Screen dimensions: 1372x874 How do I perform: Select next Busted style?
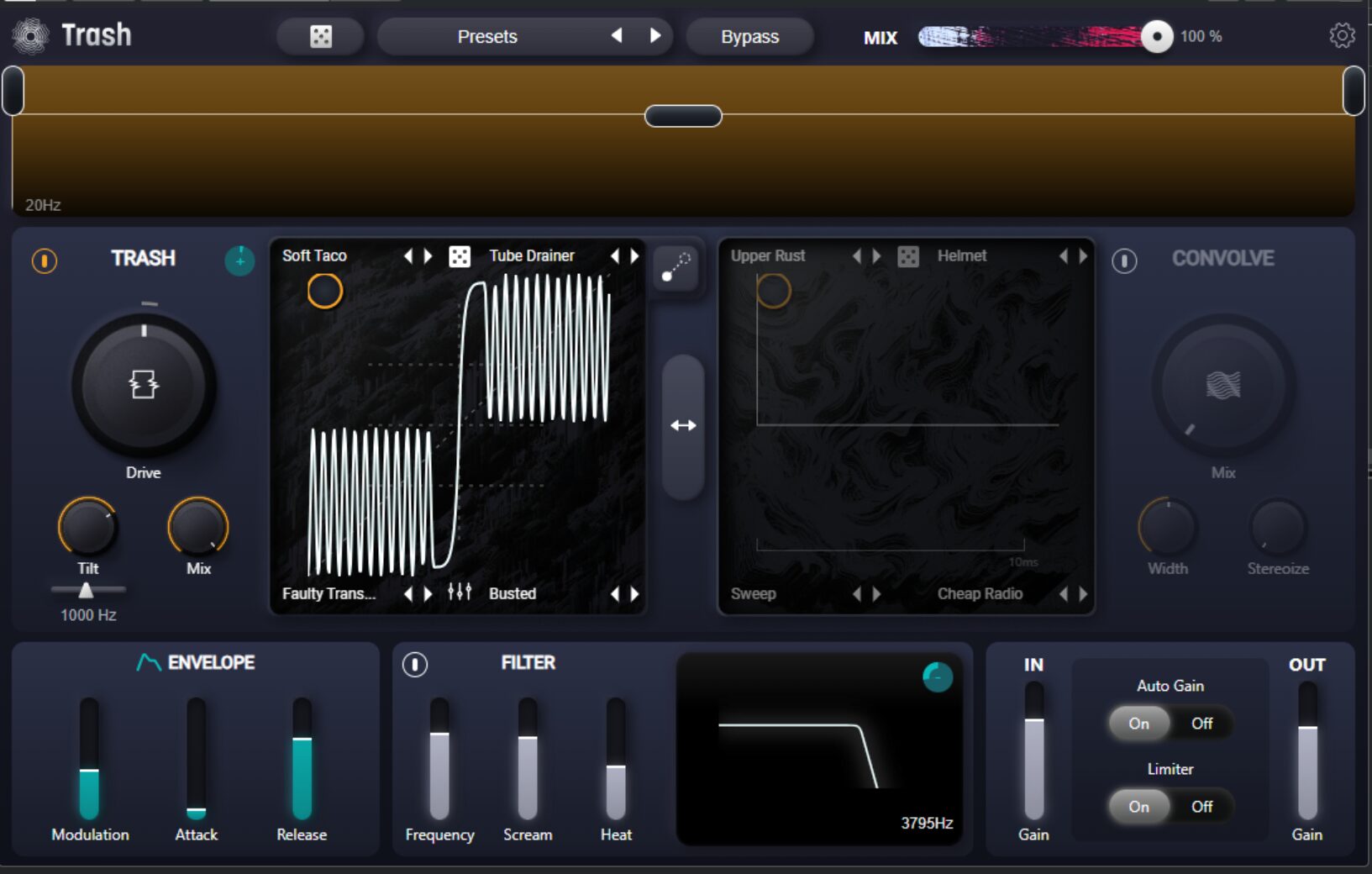[635, 594]
